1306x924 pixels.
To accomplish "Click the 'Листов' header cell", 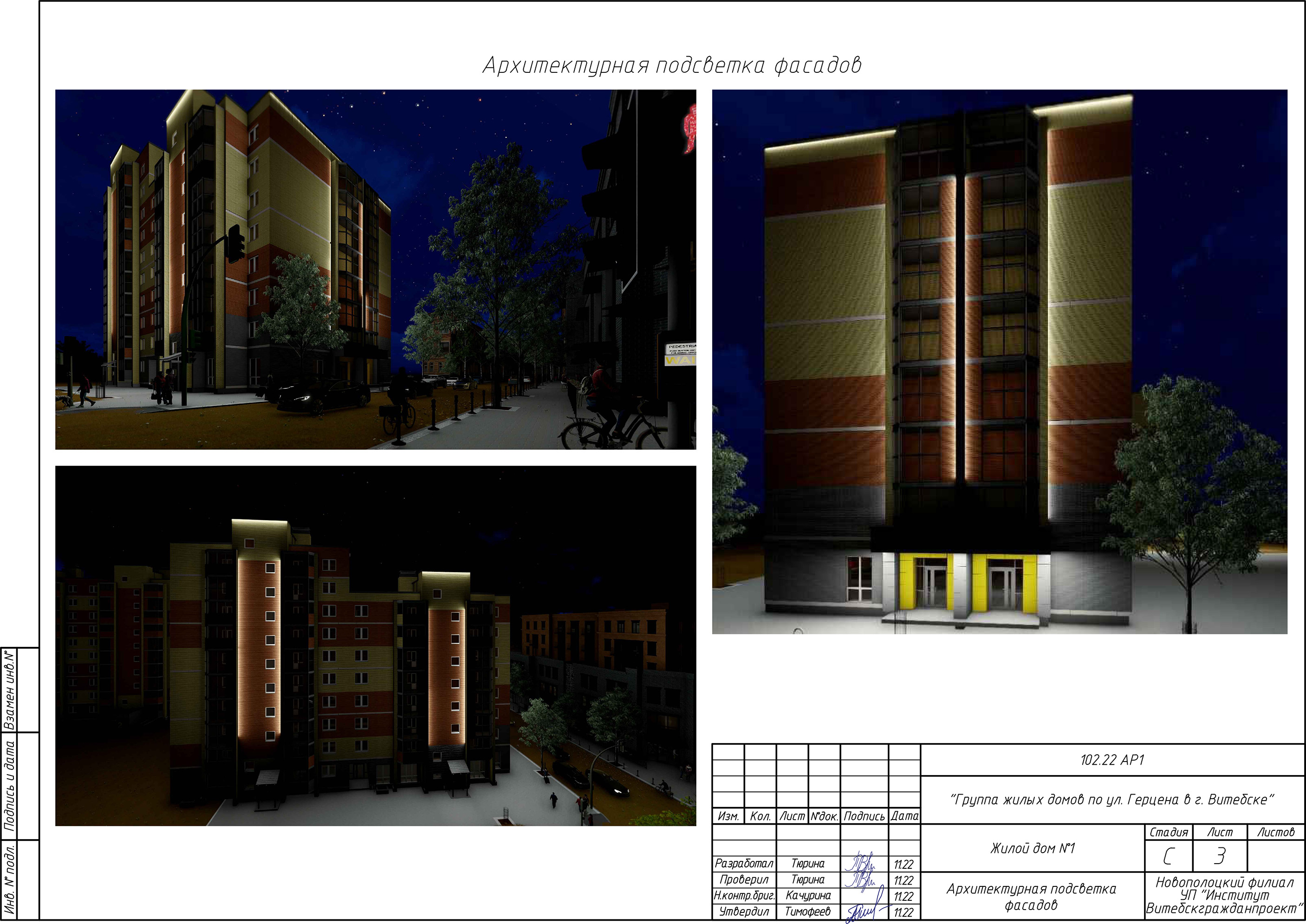I will (x=1276, y=833).
